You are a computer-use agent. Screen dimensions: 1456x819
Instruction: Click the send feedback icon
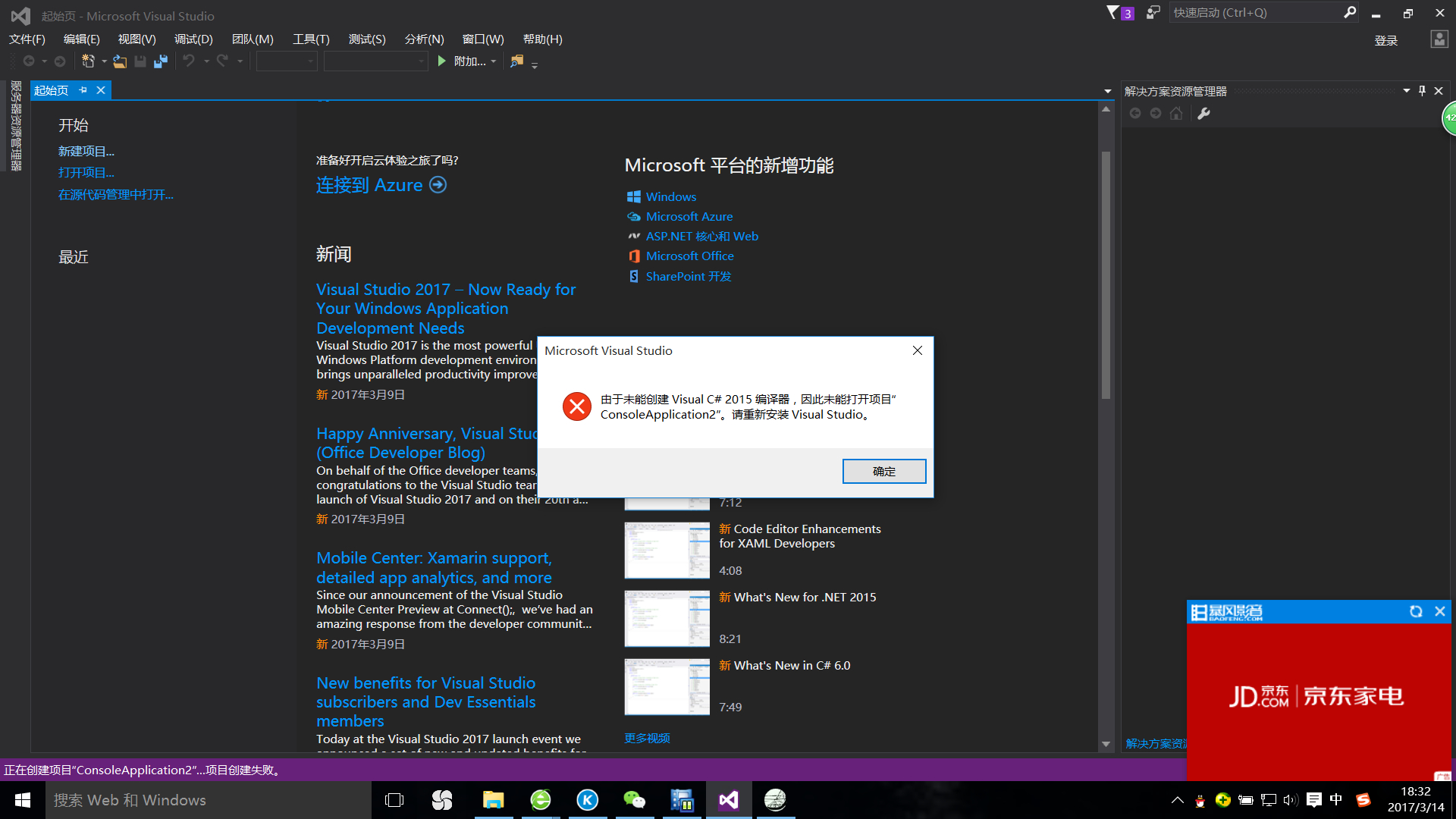click(1153, 13)
